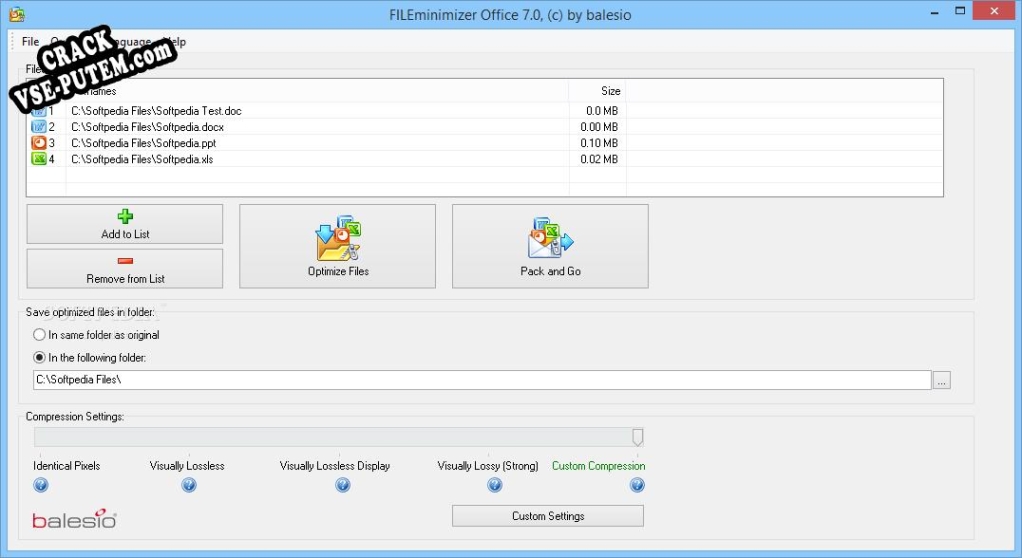The width and height of the screenshot is (1022, 558).
Task: Click help icon under Custom Compression
Action: click(x=637, y=485)
